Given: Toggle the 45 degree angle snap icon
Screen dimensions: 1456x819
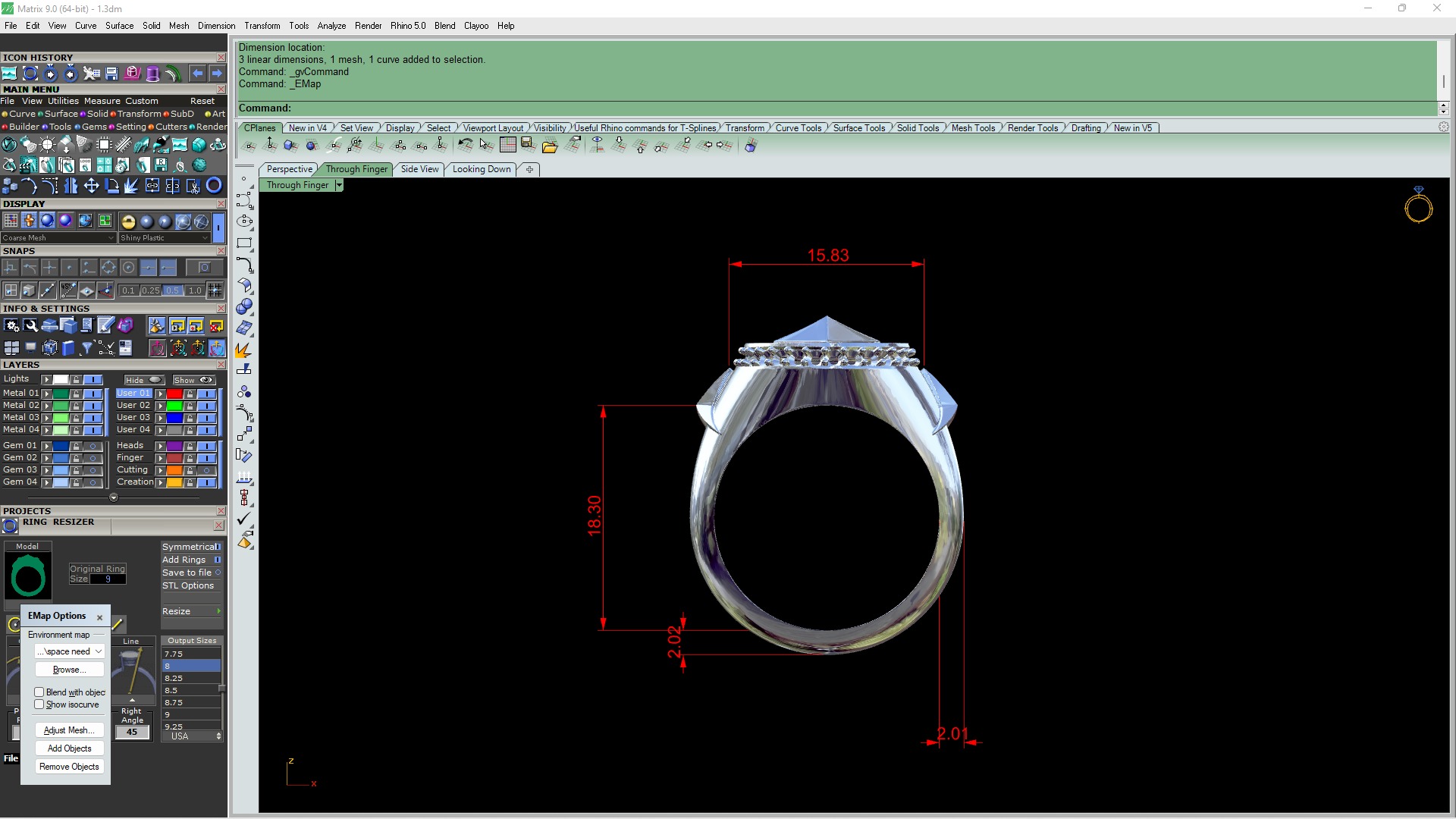Looking at the screenshot, I should coord(67,290).
